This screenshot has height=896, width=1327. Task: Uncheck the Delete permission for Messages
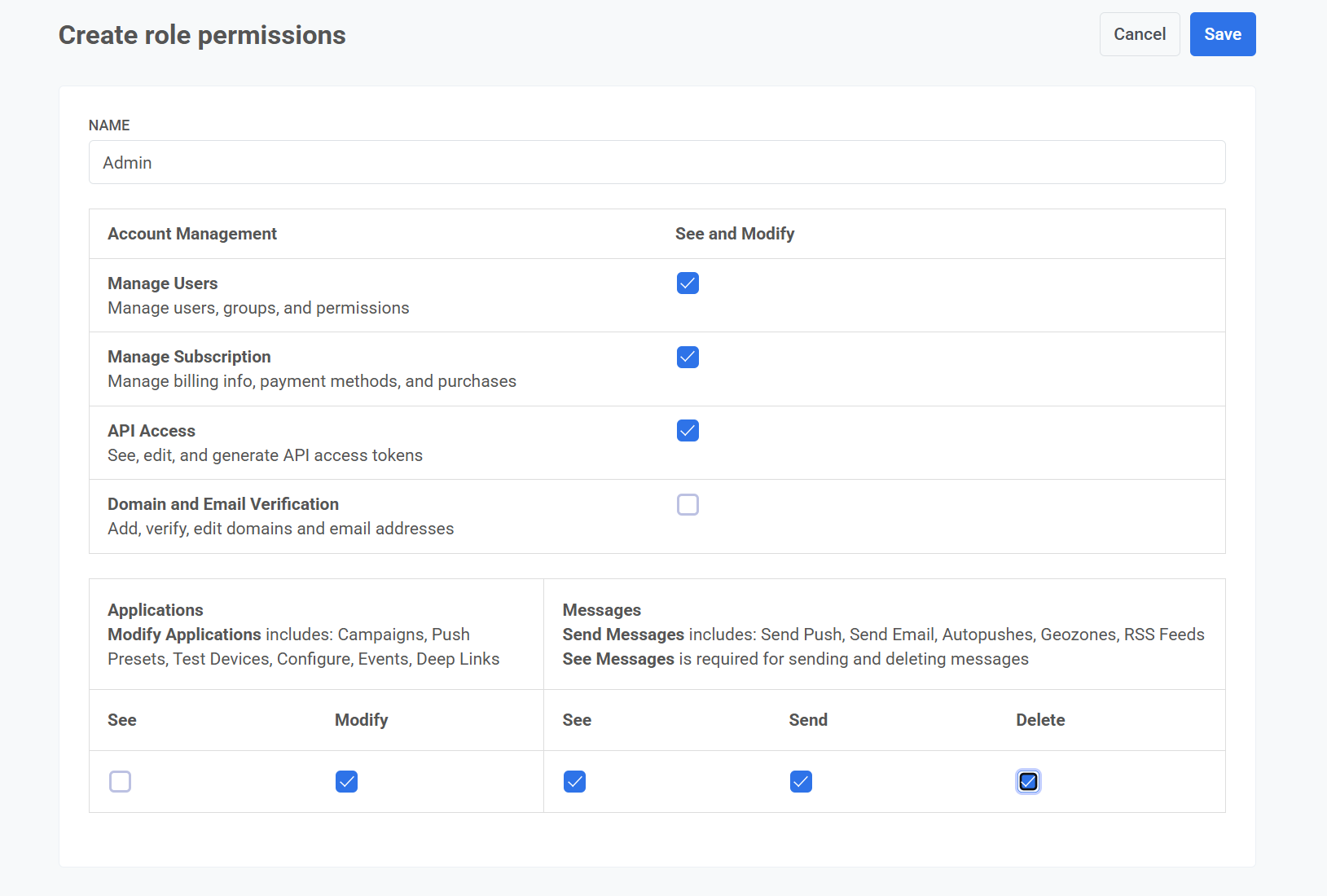[1028, 781]
